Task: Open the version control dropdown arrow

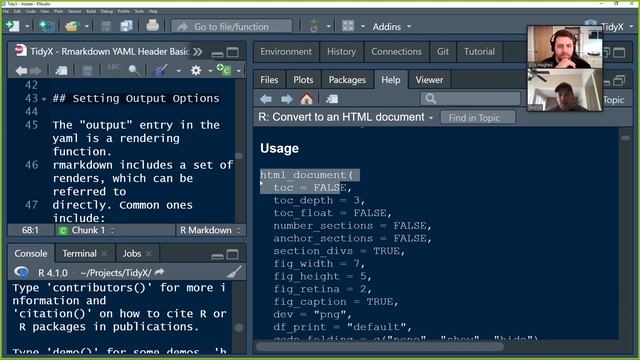Action: tap(328, 27)
